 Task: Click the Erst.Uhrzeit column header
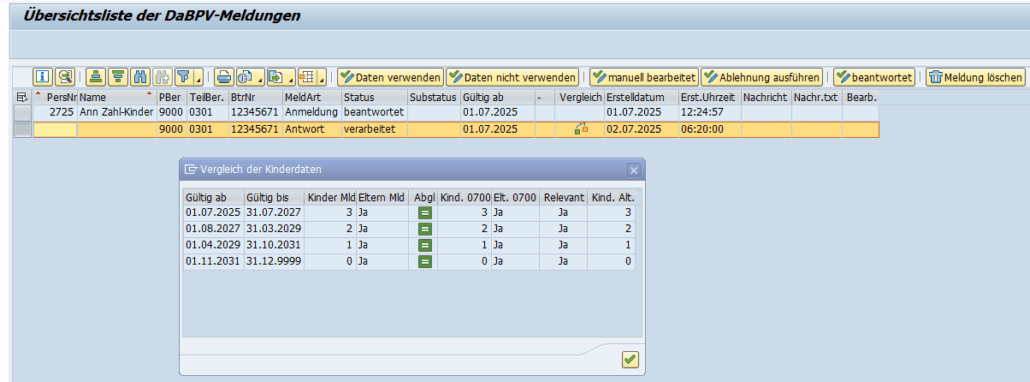tap(709, 97)
